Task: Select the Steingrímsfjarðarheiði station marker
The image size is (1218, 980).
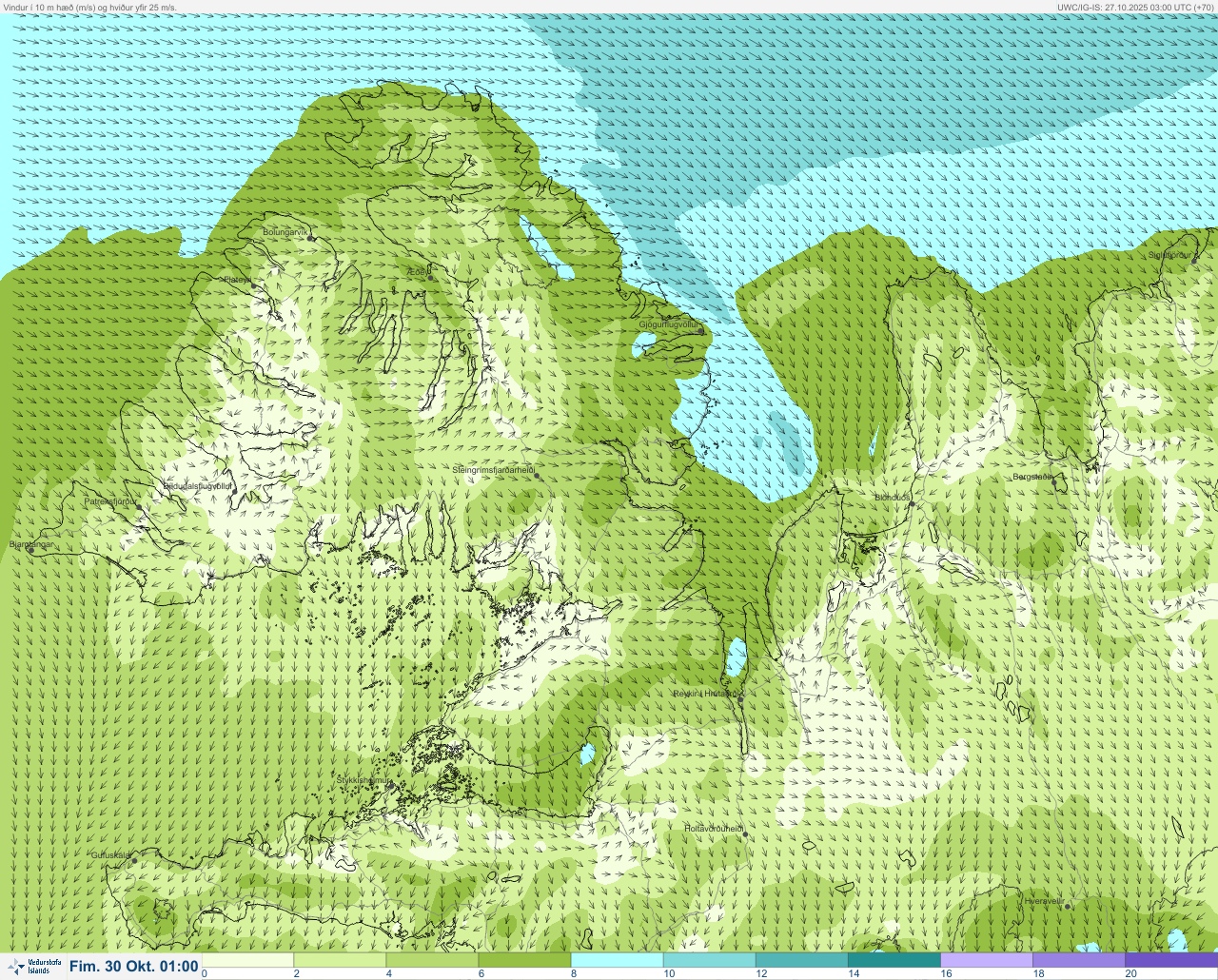Action: click(537, 475)
